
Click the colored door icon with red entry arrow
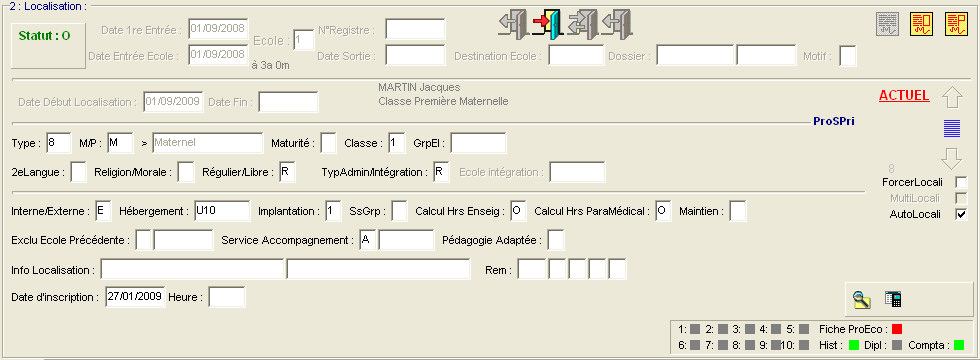548,25
